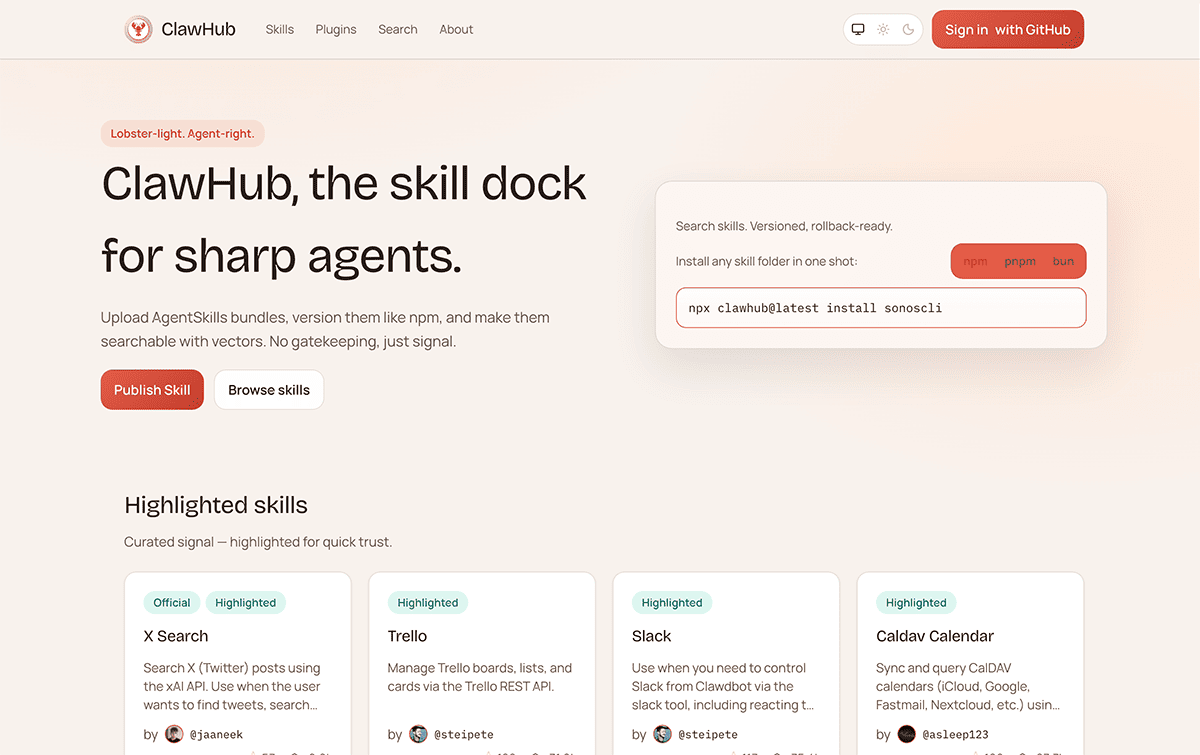Screen dimensions: 1200x755
Task: Click the Browse skills button
Action: [268, 390]
